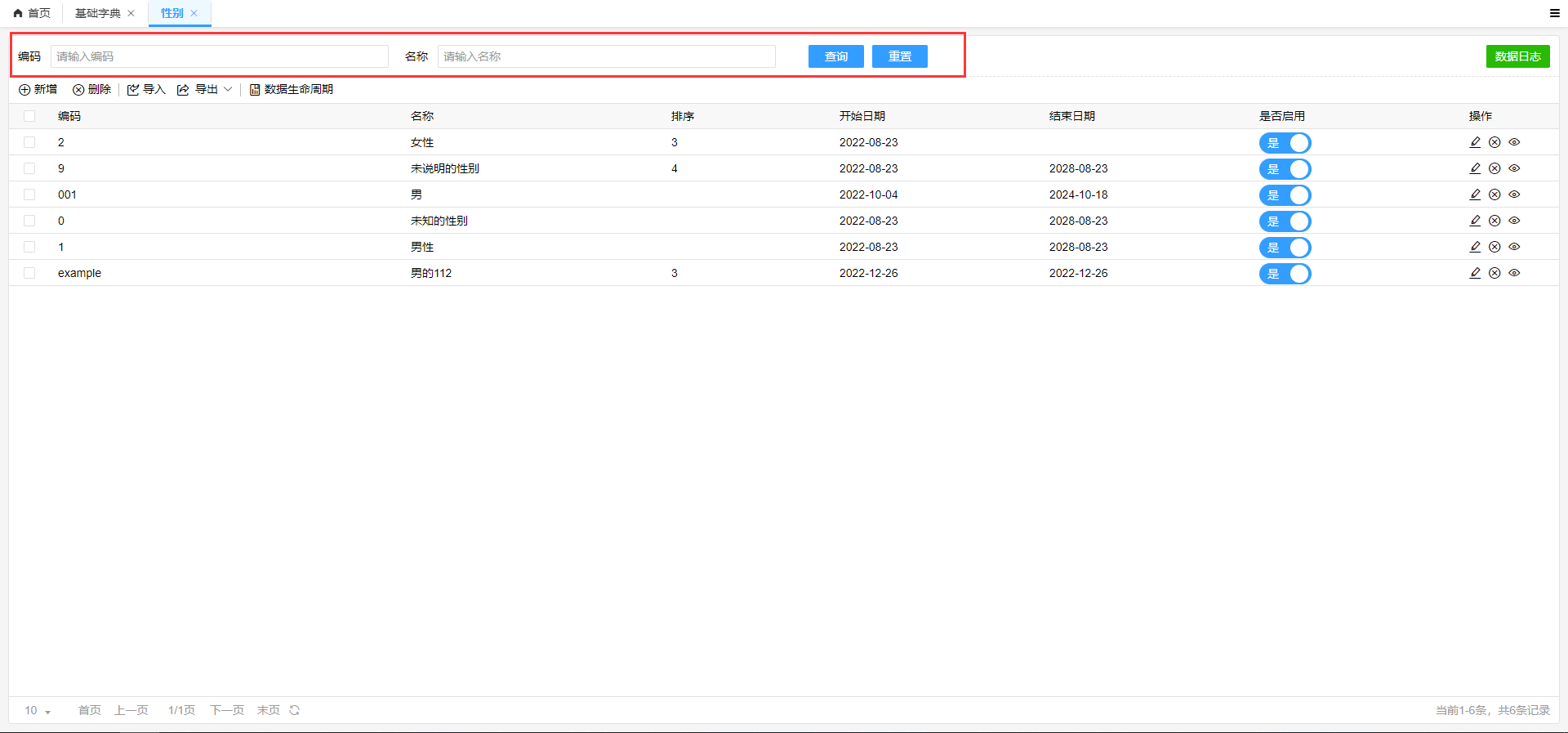
Task: Go to 下一页 next page
Action: 227,710
